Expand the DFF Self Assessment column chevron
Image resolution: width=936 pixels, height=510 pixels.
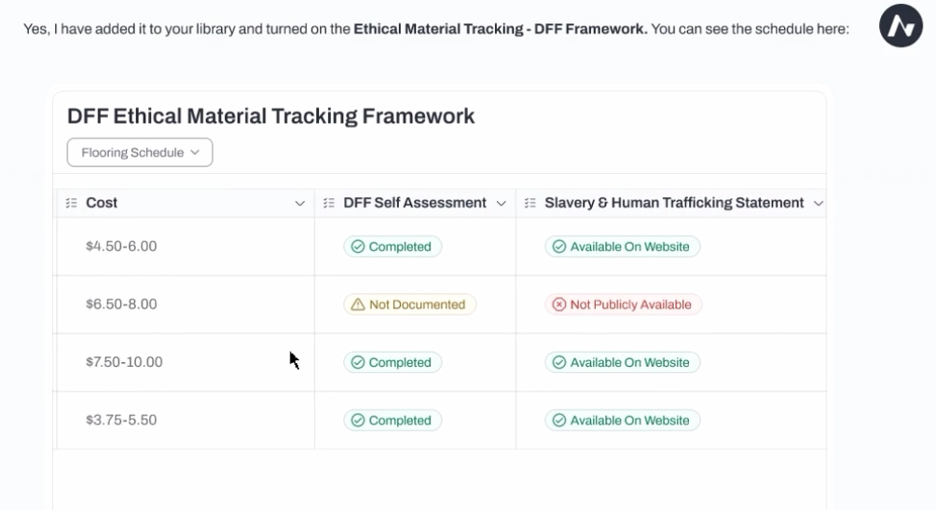point(501,204)
